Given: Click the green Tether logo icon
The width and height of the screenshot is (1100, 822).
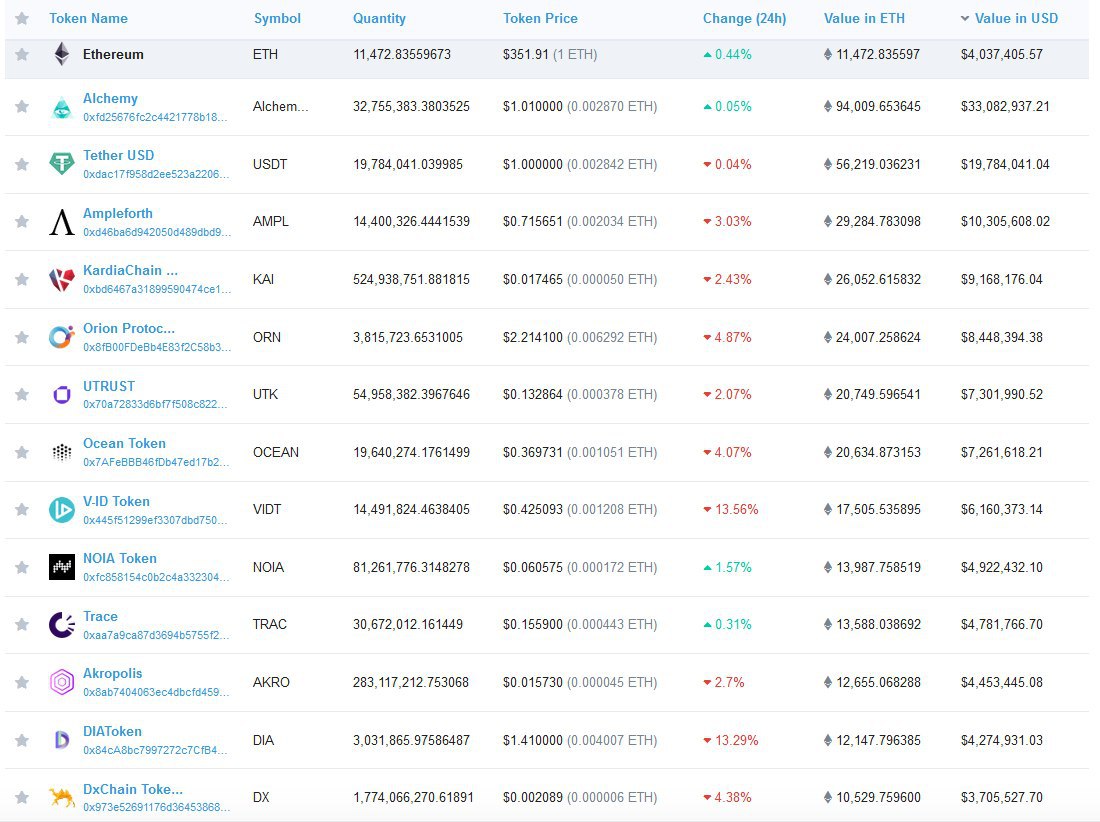Looking at the screenshot, I should click(62, 163).
